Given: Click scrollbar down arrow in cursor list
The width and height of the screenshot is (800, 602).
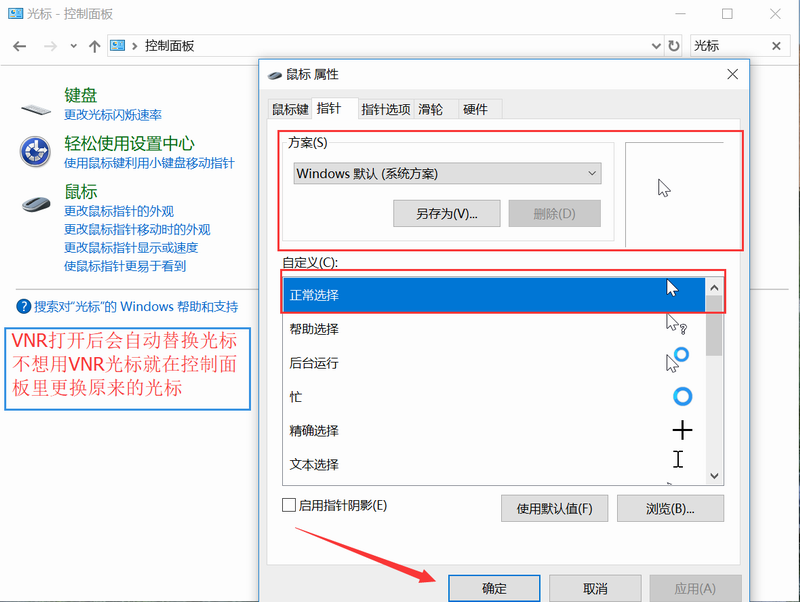Looking at the screenshot, I should coord(714,477).
